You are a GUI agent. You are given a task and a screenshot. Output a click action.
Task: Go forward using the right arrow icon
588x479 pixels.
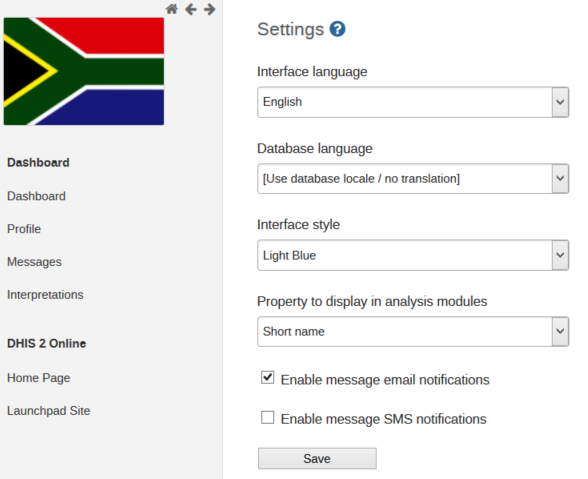(x=210, y=9)
